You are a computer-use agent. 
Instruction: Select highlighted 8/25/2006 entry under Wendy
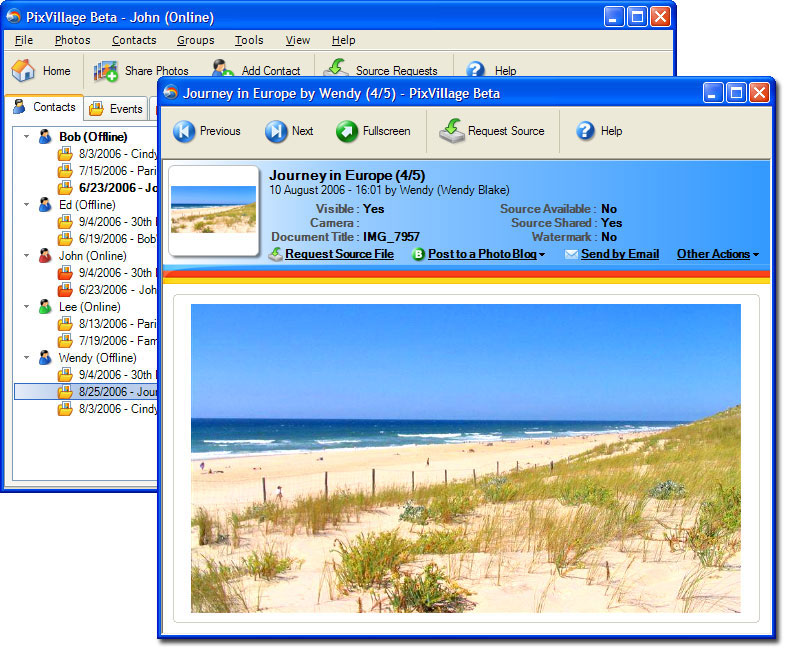(86, 392)
